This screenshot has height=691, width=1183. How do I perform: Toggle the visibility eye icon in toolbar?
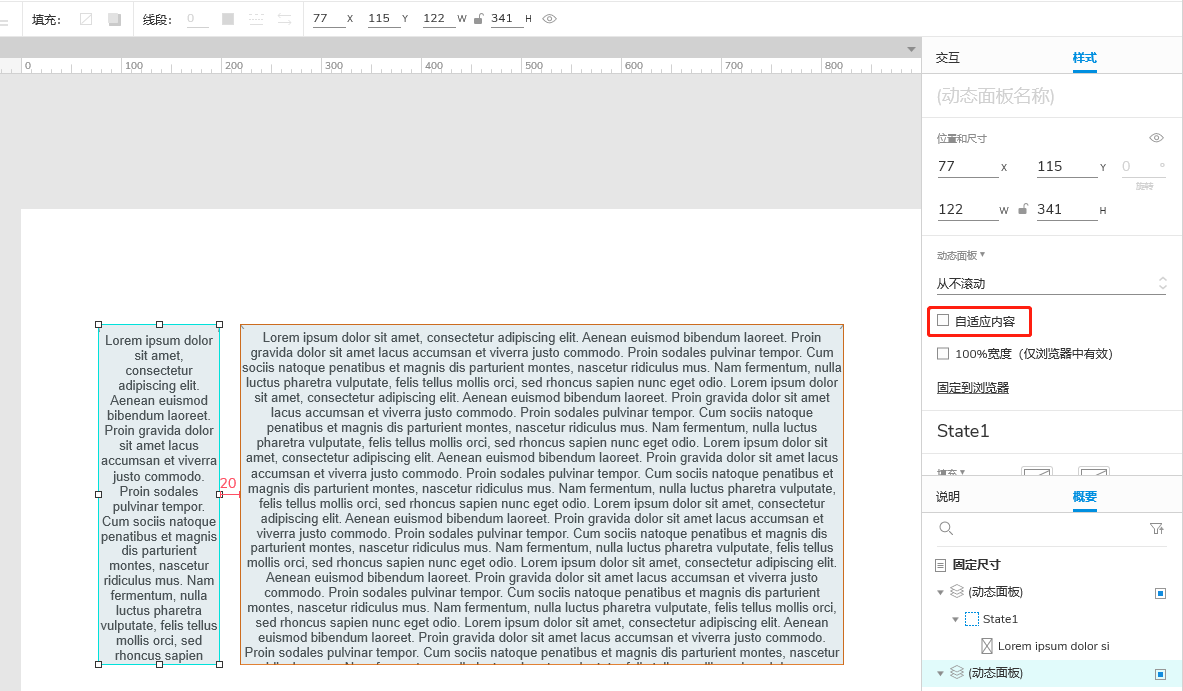[x=550, y=19]
